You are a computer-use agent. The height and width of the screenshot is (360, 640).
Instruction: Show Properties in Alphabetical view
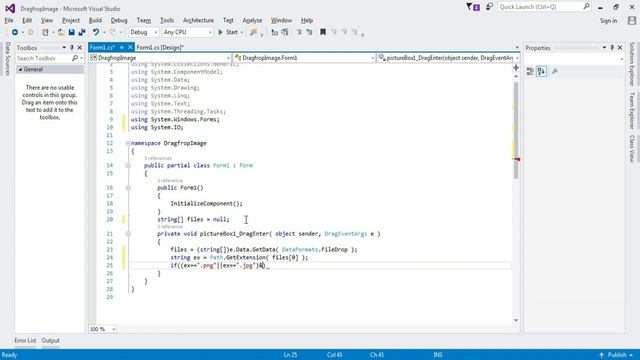click(x=541, y=71)
